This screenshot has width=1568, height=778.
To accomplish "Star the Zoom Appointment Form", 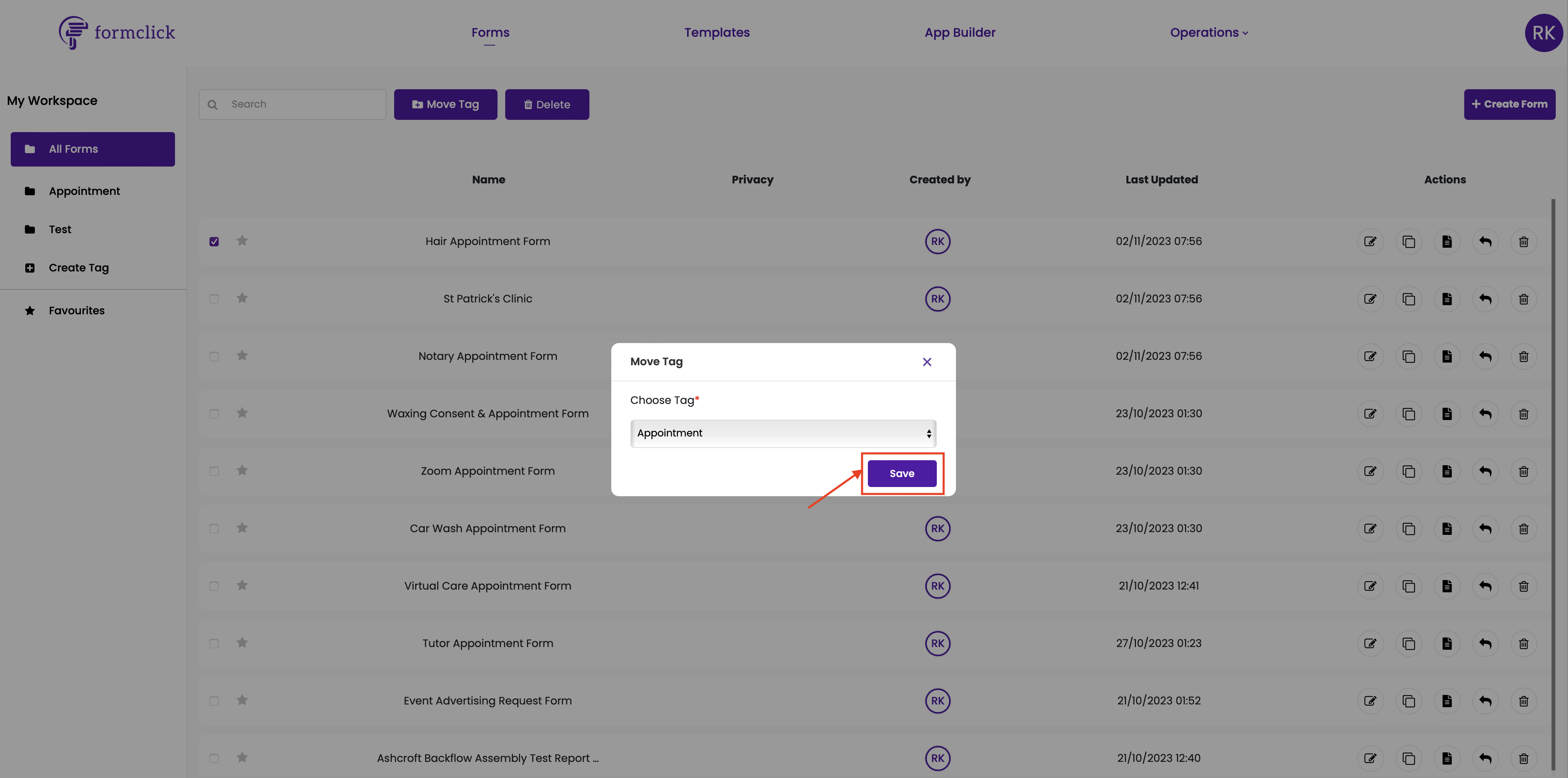I will tap(242, 470).
